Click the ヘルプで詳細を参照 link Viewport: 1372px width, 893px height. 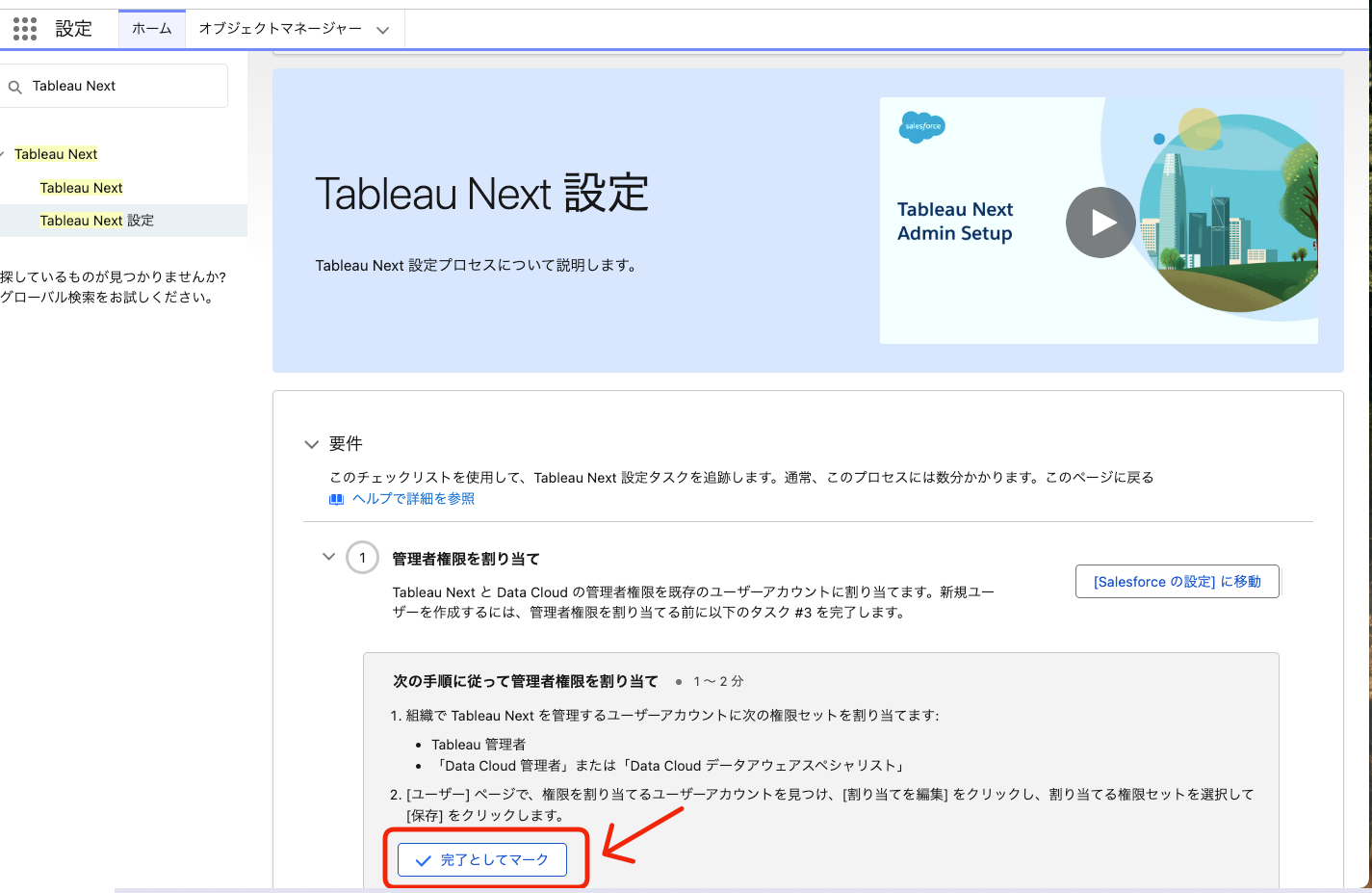(413, 499)
